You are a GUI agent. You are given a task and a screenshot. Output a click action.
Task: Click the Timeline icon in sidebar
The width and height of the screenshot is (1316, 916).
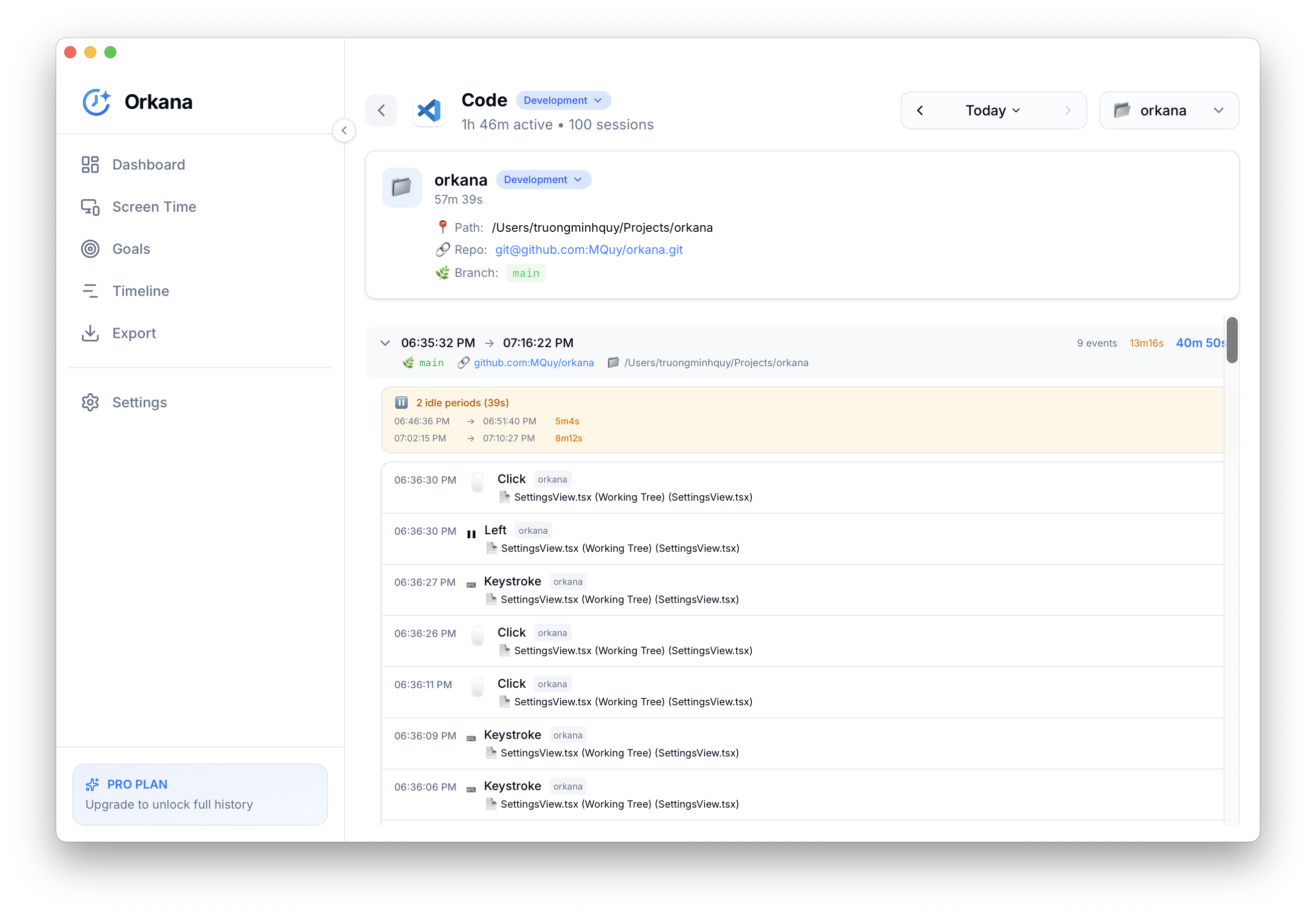click(x=90, y=291)
